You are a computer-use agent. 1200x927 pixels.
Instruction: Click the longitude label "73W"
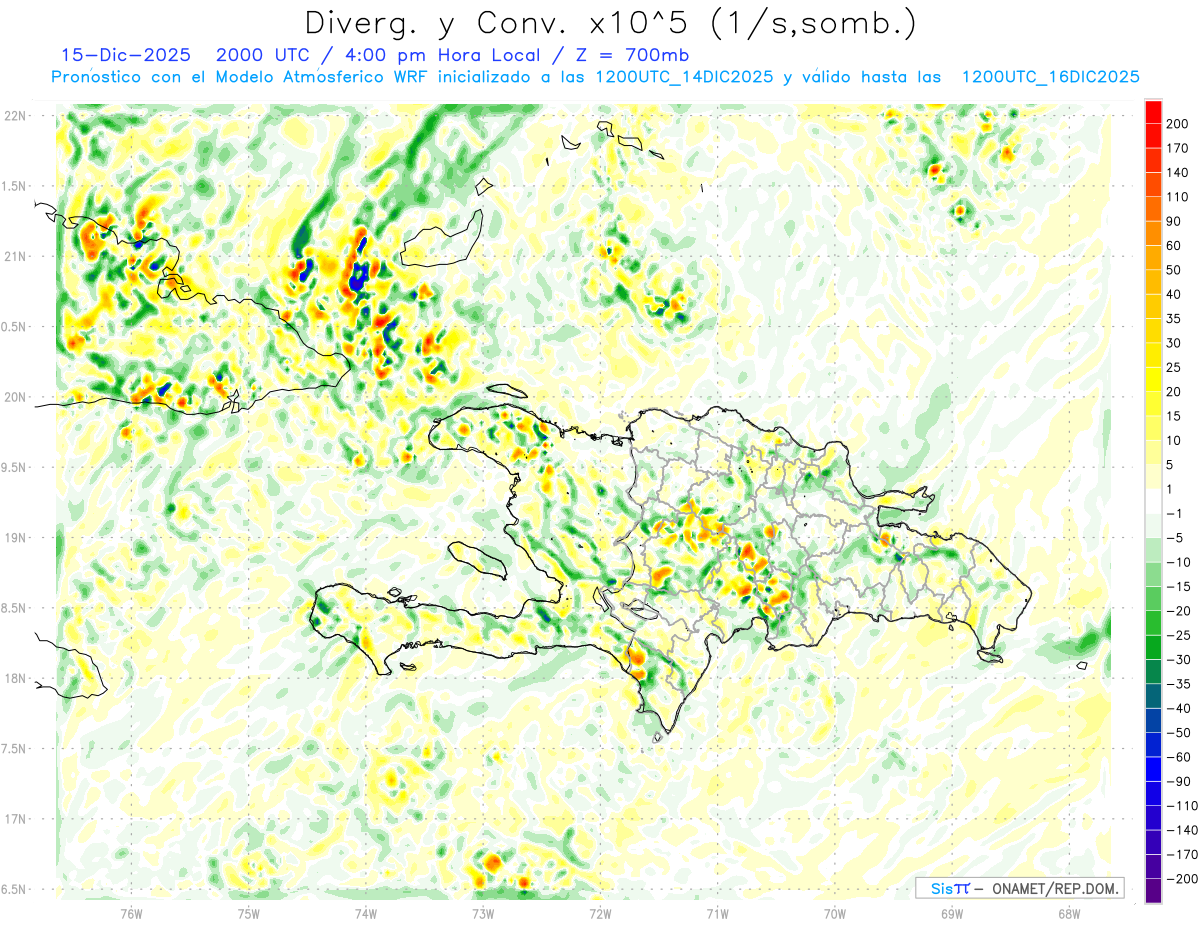point(482,912)
